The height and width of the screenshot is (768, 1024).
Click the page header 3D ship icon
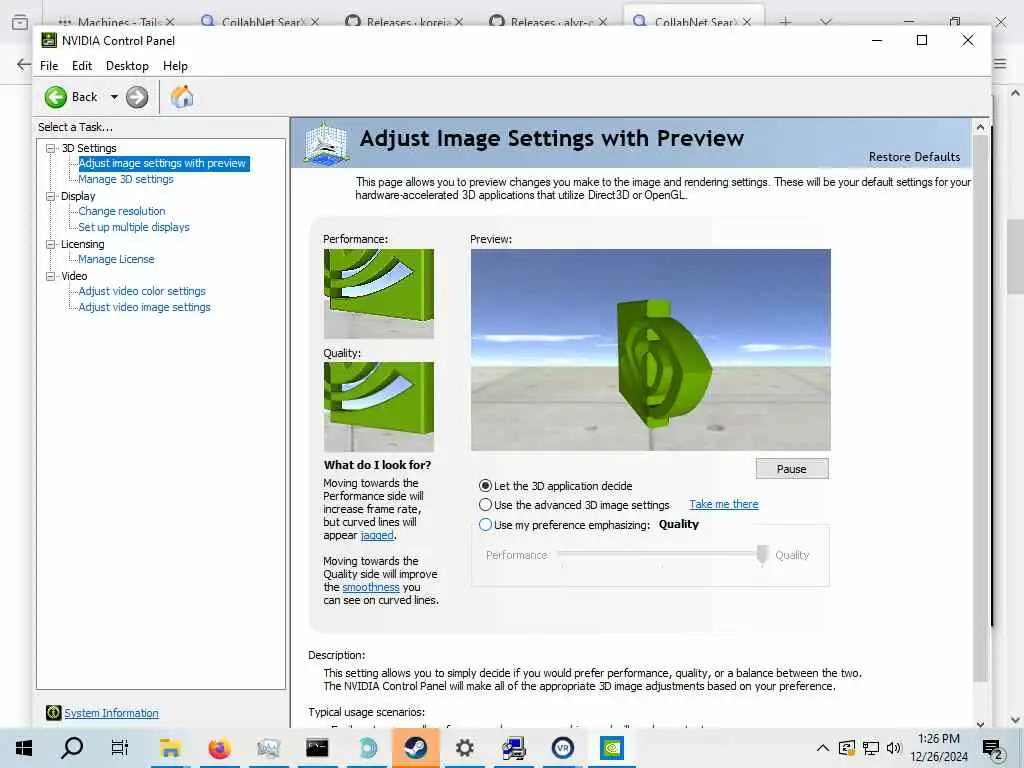point(327,143)
